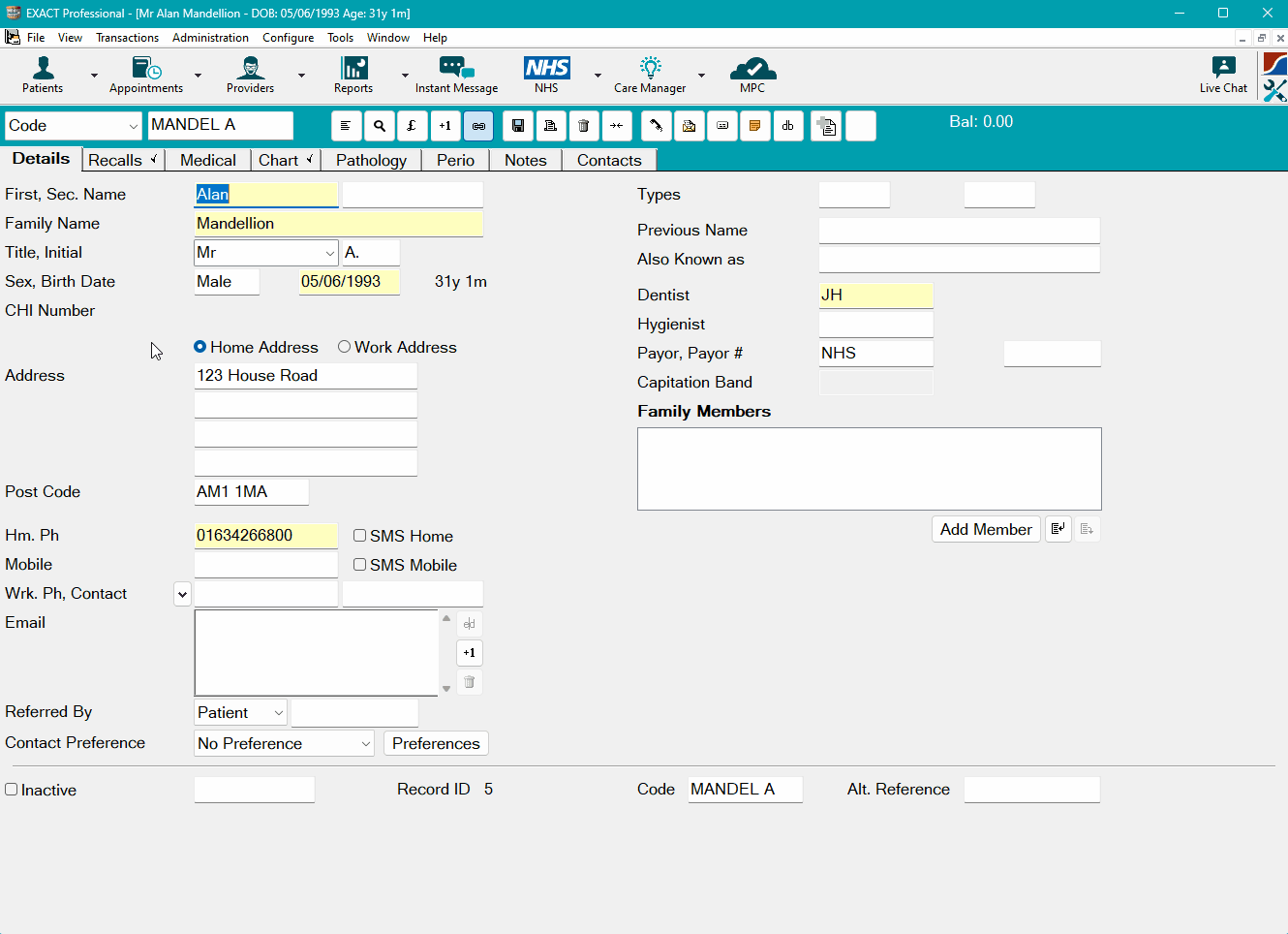
Task: Click the magnifier search icon in toolbar
Action: [380, 126]
